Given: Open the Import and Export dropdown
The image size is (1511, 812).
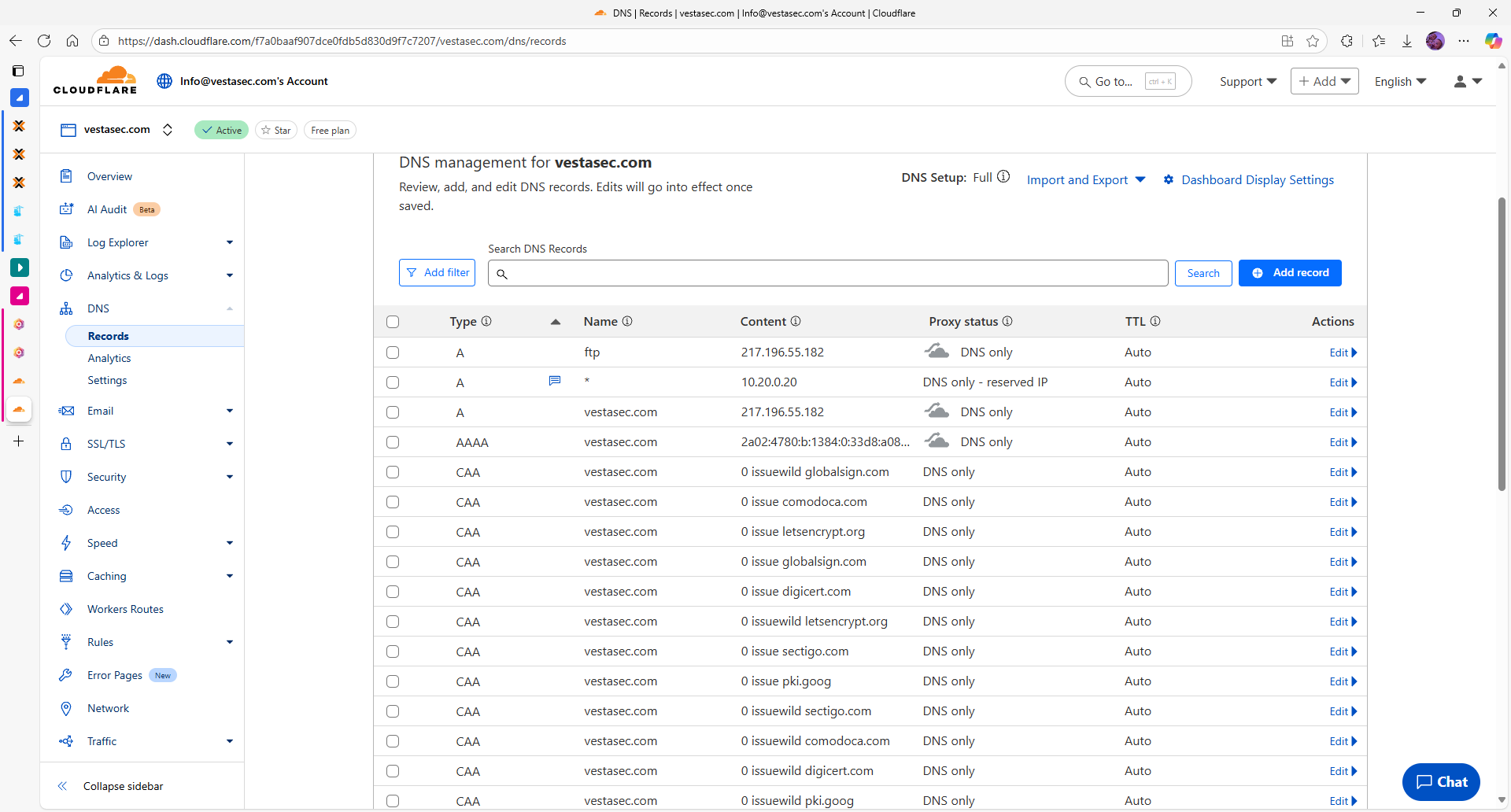Looking at the screenshot, I should coord(1086,179).
